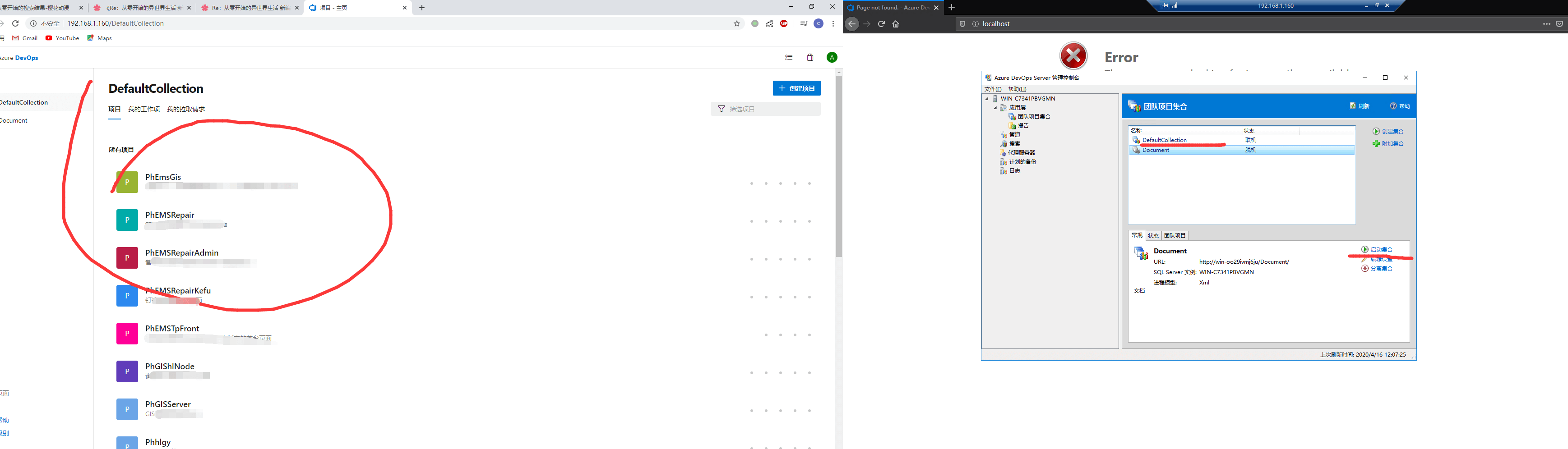
Task: Click the PhEmsGis project tile icon
Action: pos(127,182)
